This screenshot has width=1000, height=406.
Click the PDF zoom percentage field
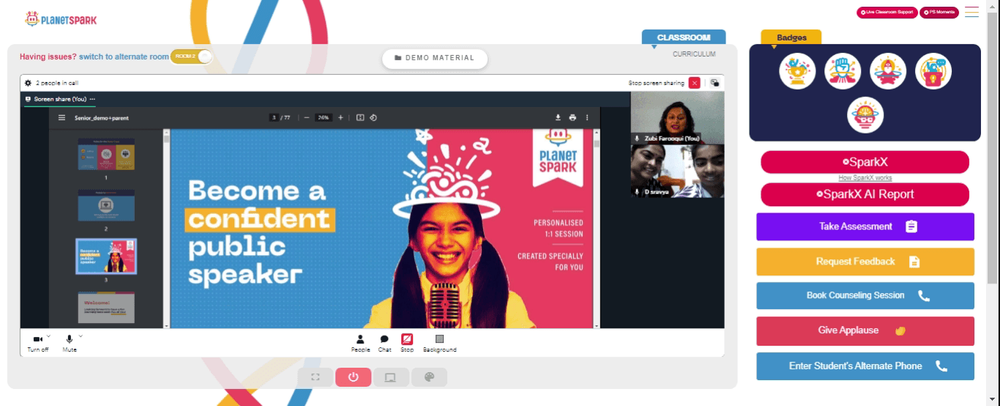(x=323, y=117)
